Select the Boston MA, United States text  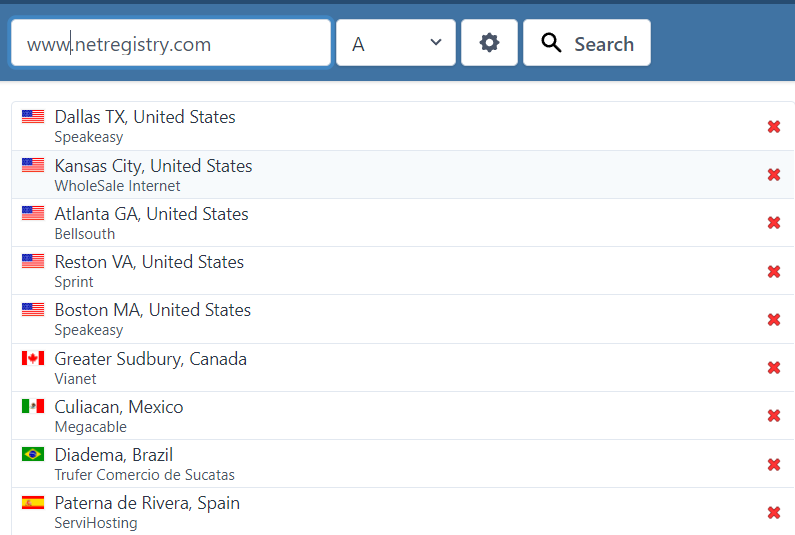153,310
